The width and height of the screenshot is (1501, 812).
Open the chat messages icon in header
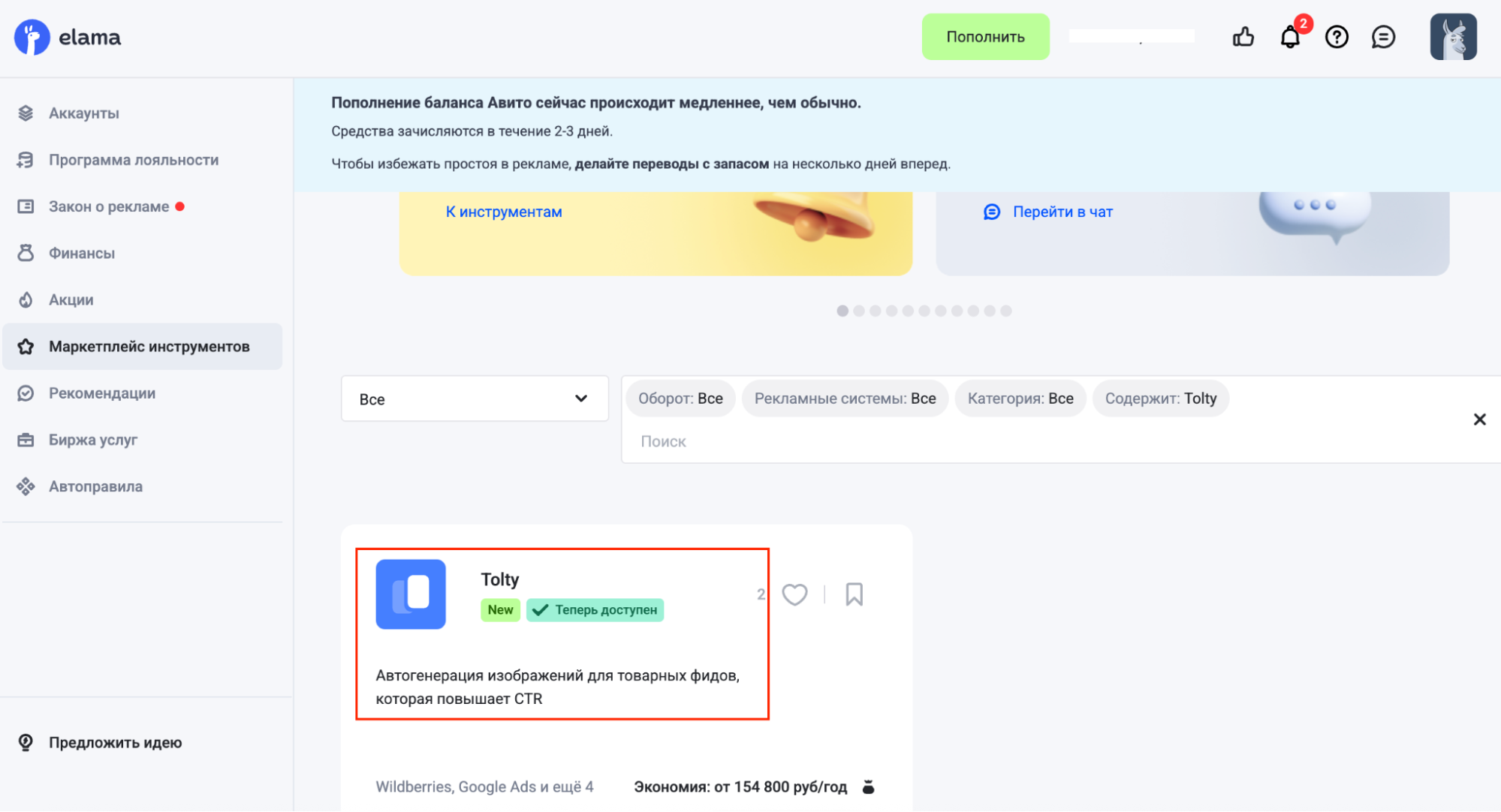[1383, 37]
